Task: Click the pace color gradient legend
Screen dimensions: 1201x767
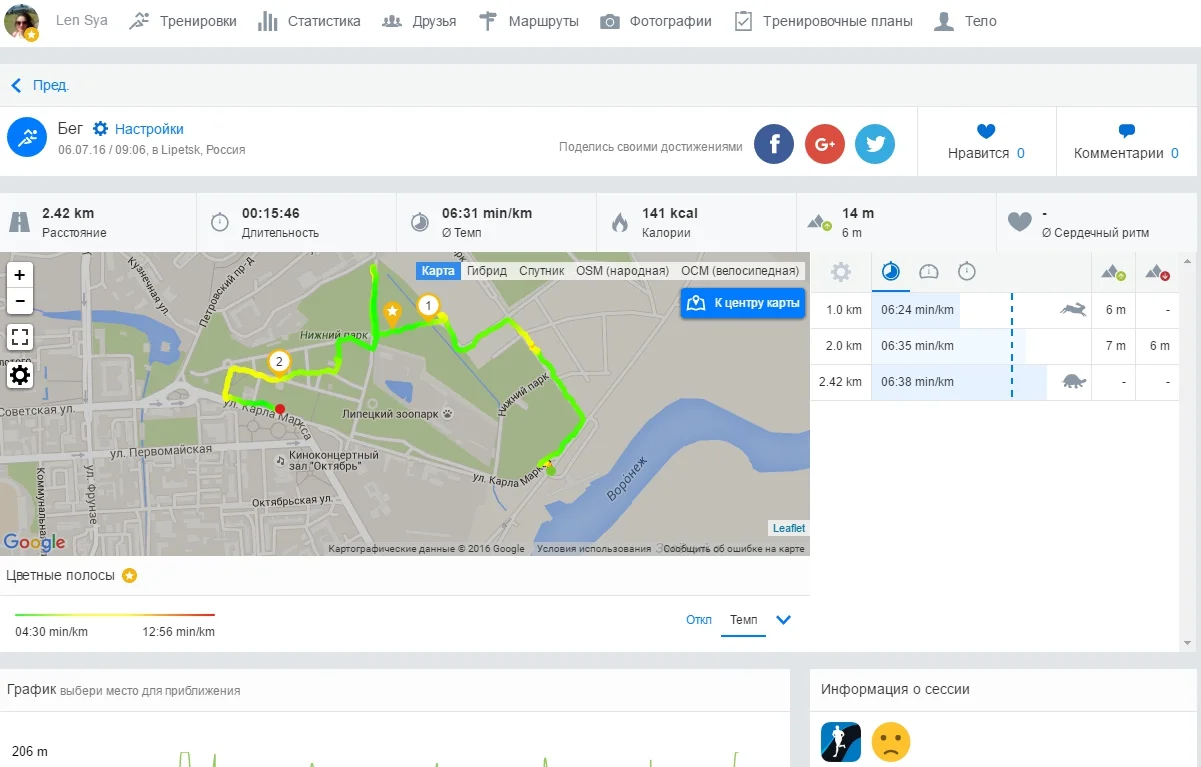Action: pos(115,615)
